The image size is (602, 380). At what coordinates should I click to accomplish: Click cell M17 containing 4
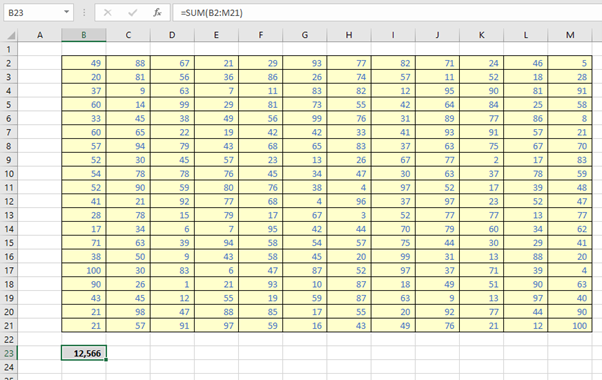tap(570, 270)
